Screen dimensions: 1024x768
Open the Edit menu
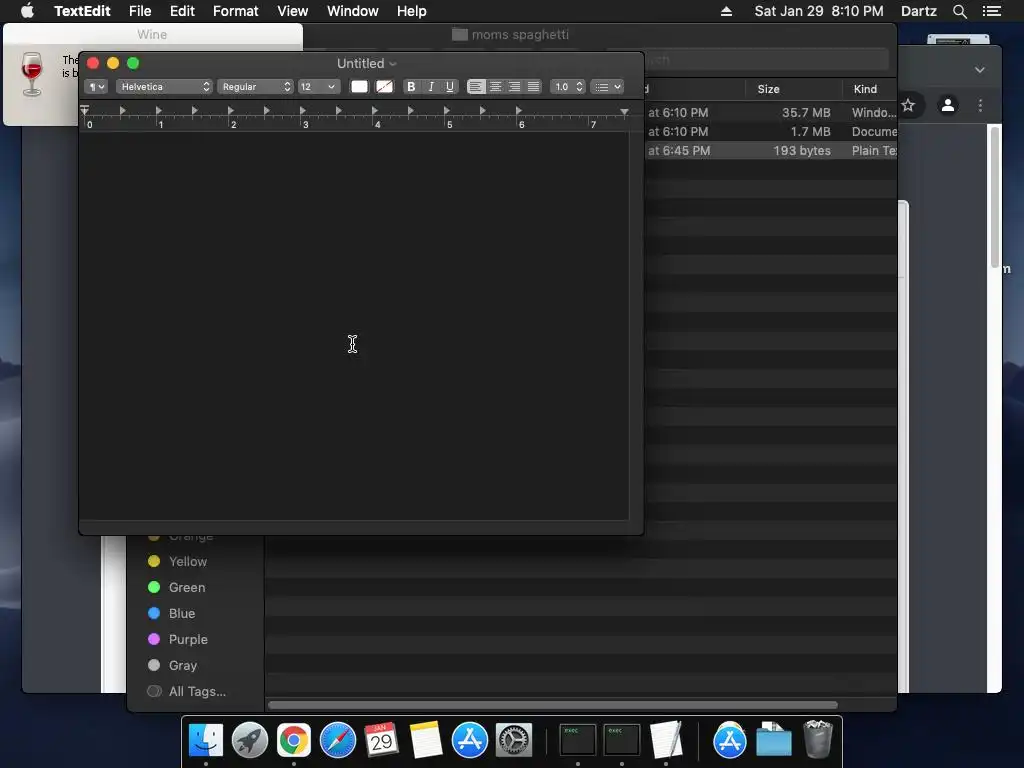coord(182,11)
